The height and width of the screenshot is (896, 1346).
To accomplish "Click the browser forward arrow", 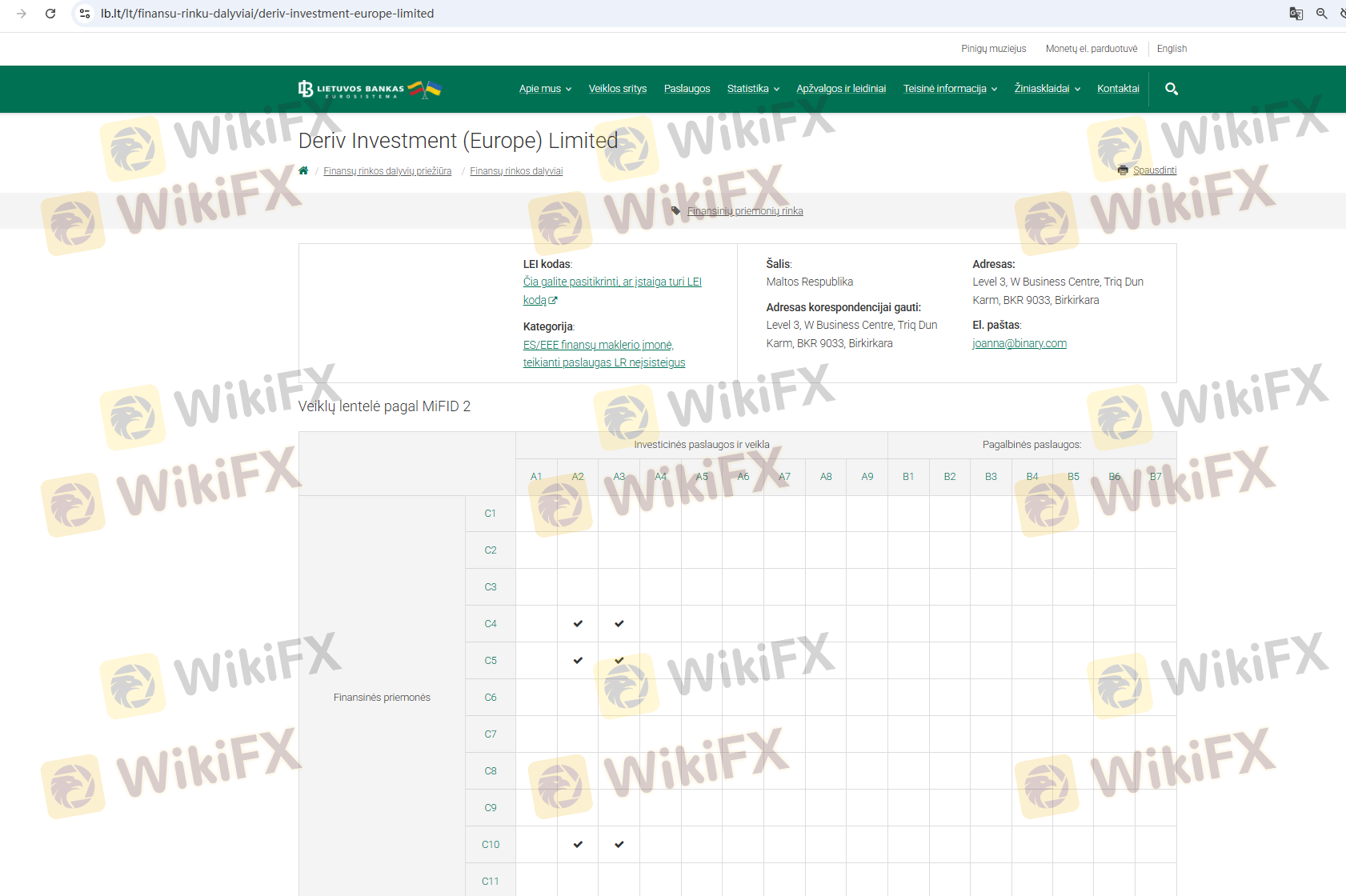I will 22,14.
